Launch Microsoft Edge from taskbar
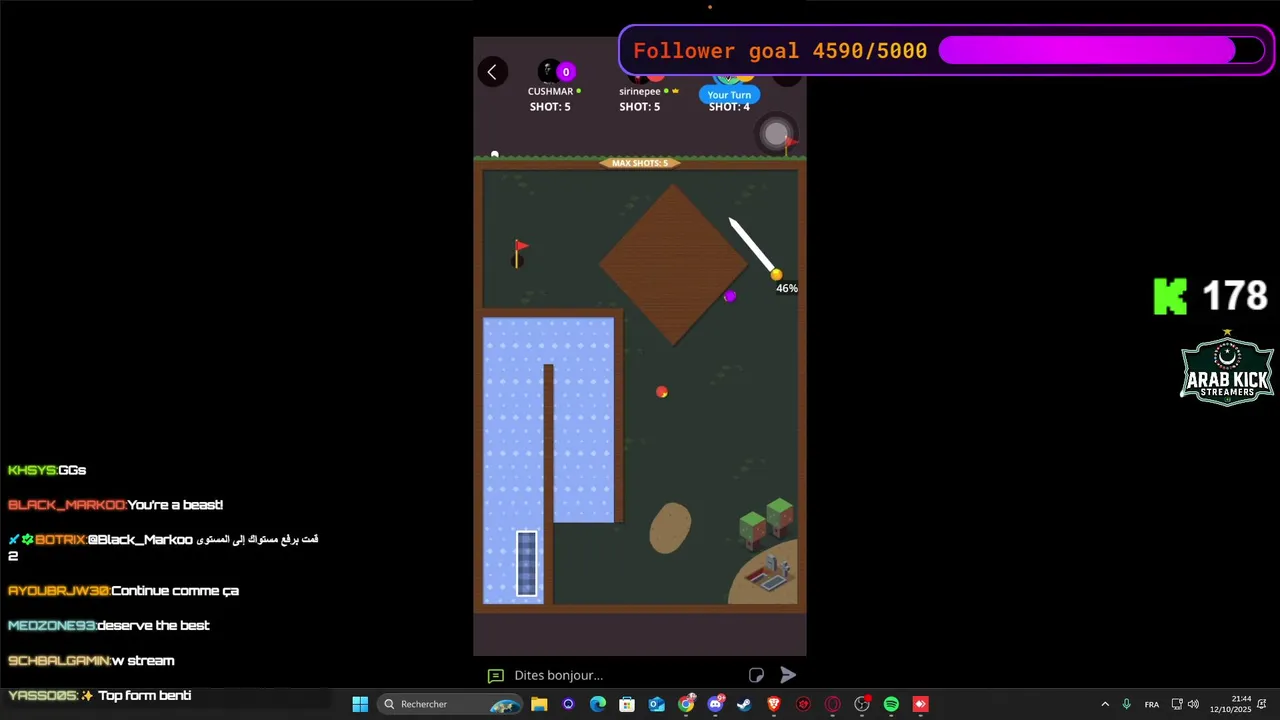Screen dimensions: 1280x720 tap(598, 704)
